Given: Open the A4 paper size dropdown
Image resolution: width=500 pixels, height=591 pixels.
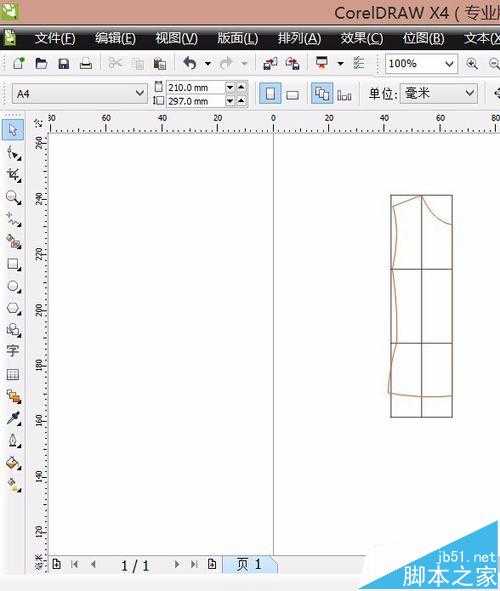Looking at the screenshot, I should tap(80, 93).
